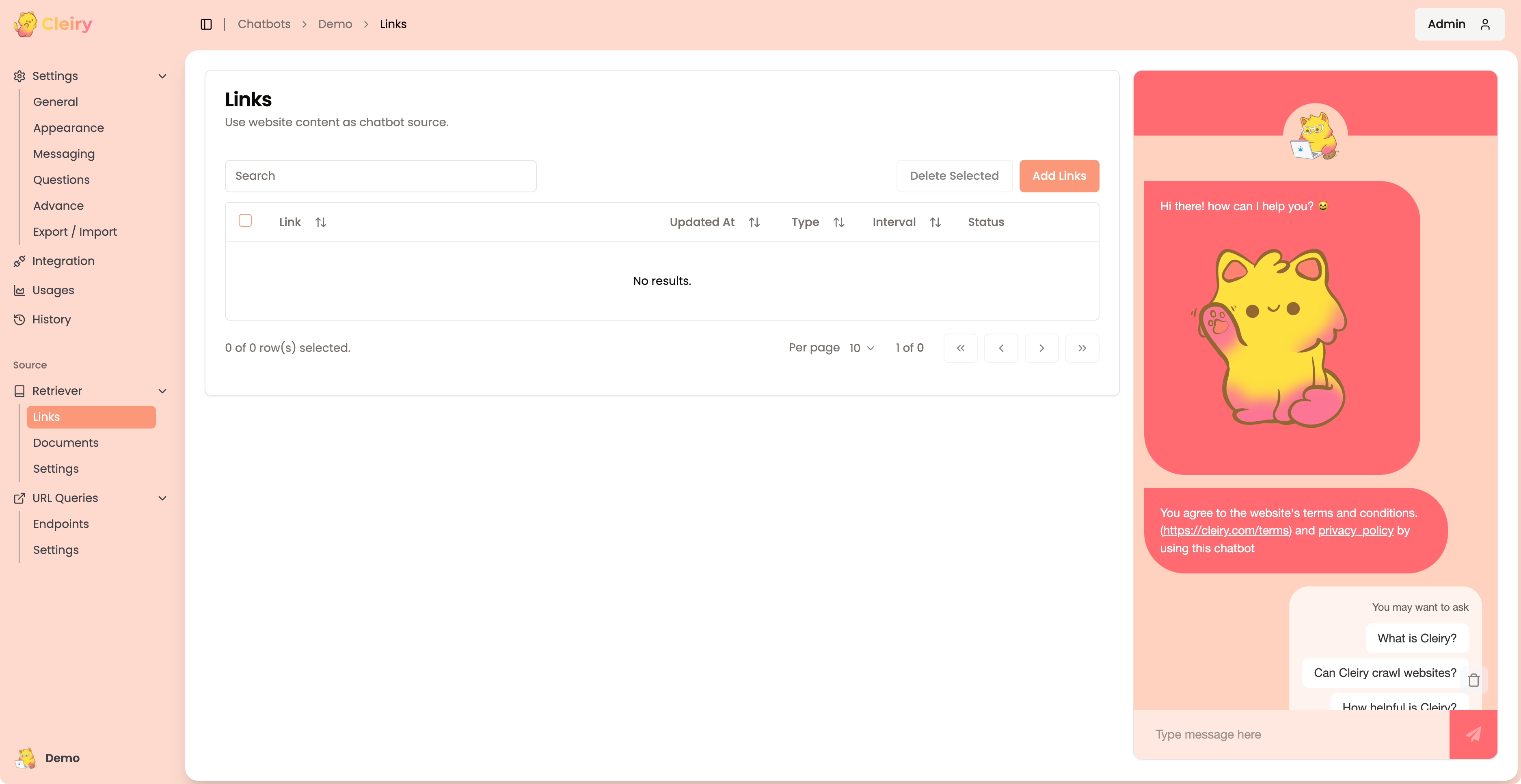Viewport: 1521px width, 784px height.
Task: Collapse the URL Queries section chevron
Action: (162, 498)
